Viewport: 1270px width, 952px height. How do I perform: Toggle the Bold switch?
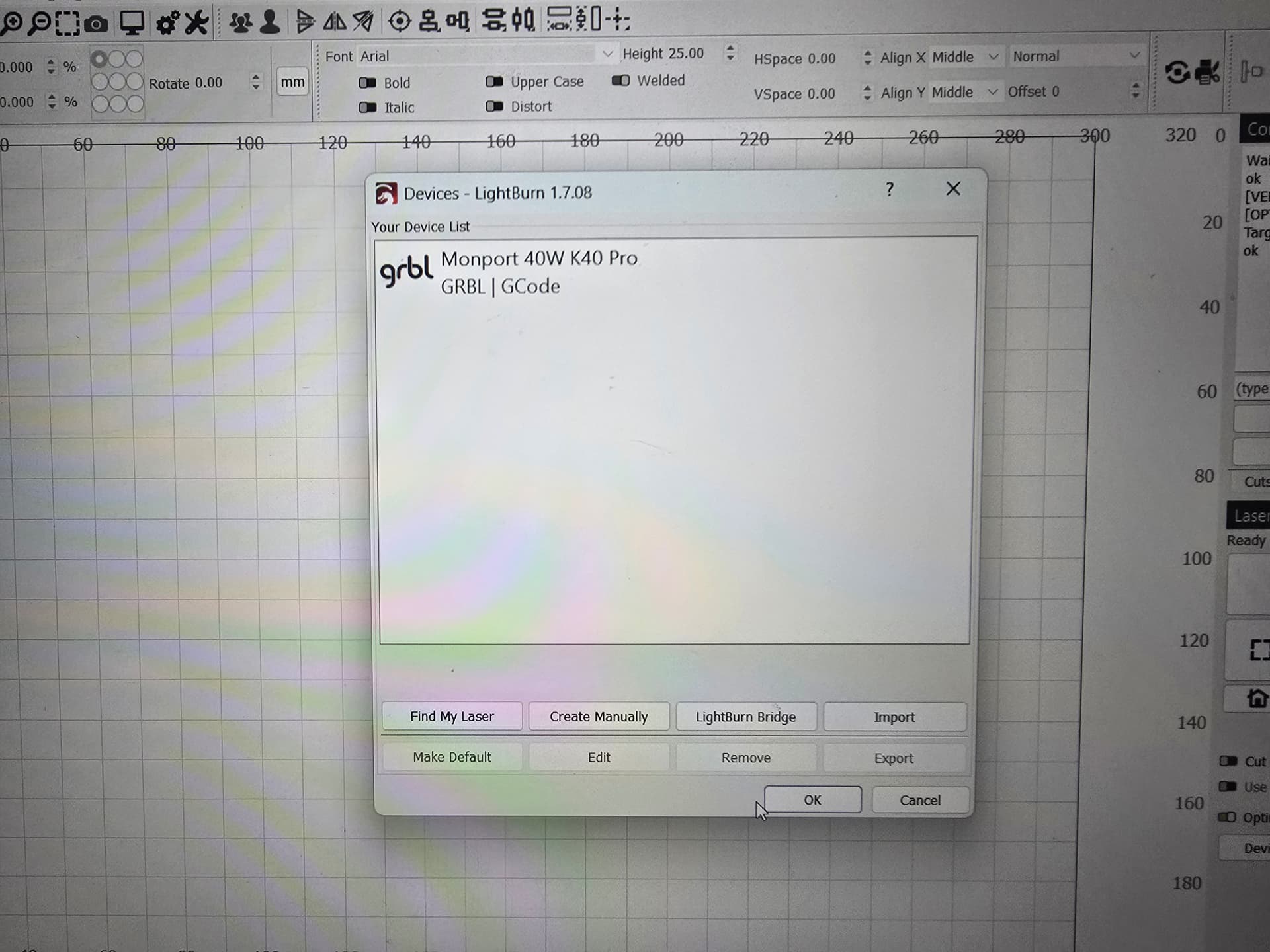pos(368,83)
